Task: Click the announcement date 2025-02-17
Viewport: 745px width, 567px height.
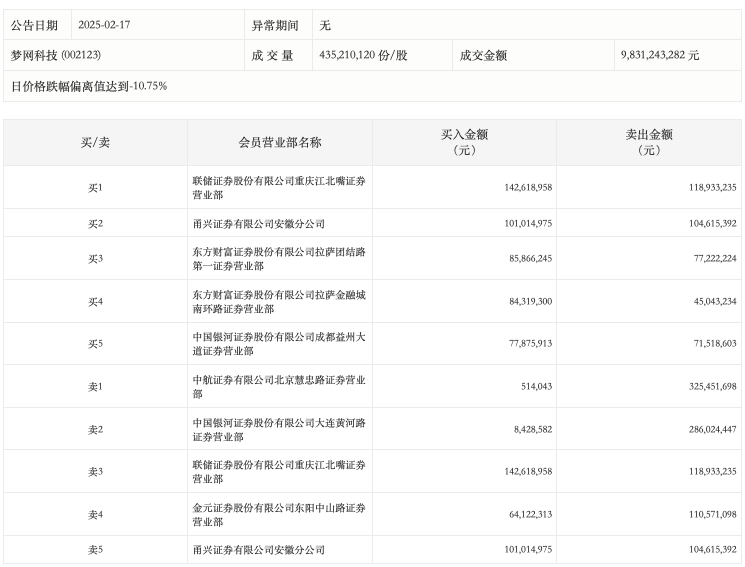Action: click(x=103, y=24)
